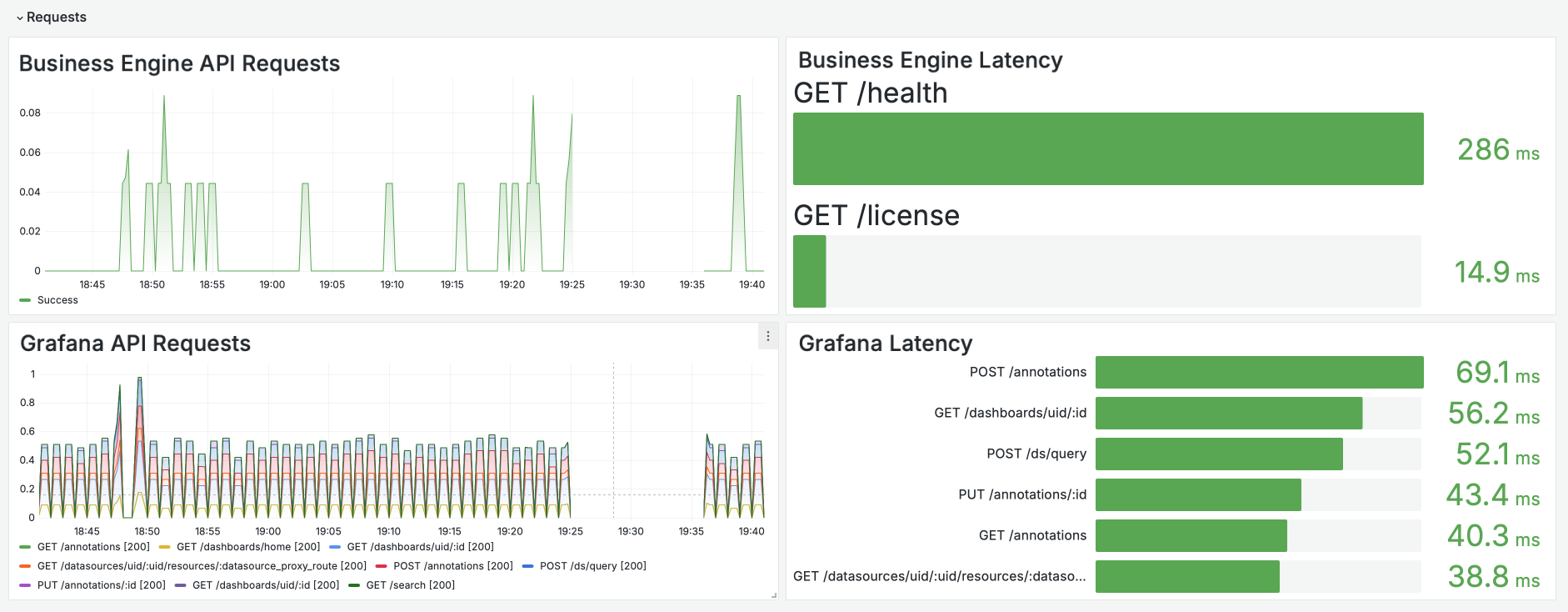The image size is (1568, 612).
Task: Toggle GET /annotations [200] legend series
Action: pos(93,547)
